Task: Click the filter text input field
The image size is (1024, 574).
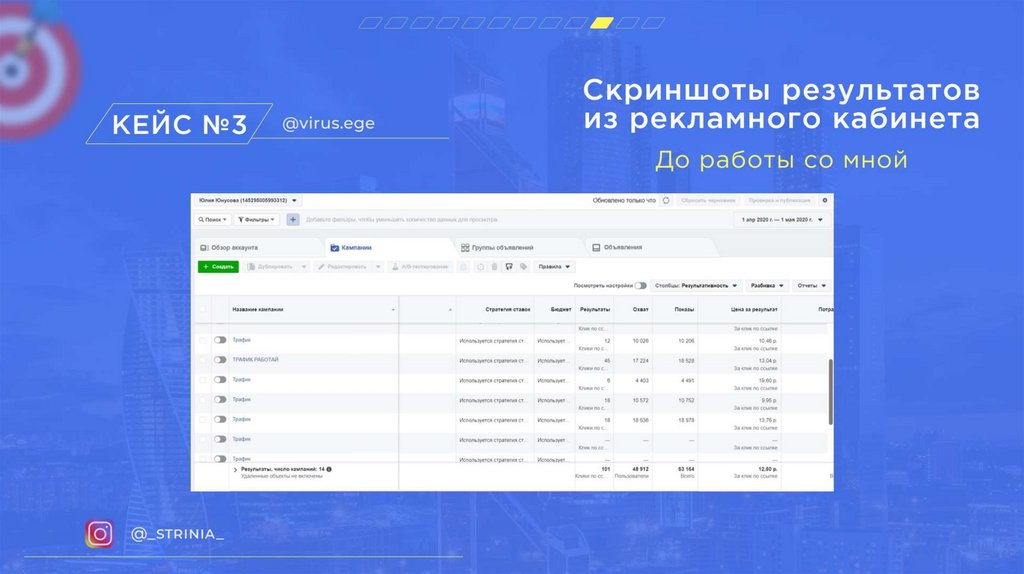Action: pyautogui.click(x=516, y=219)
